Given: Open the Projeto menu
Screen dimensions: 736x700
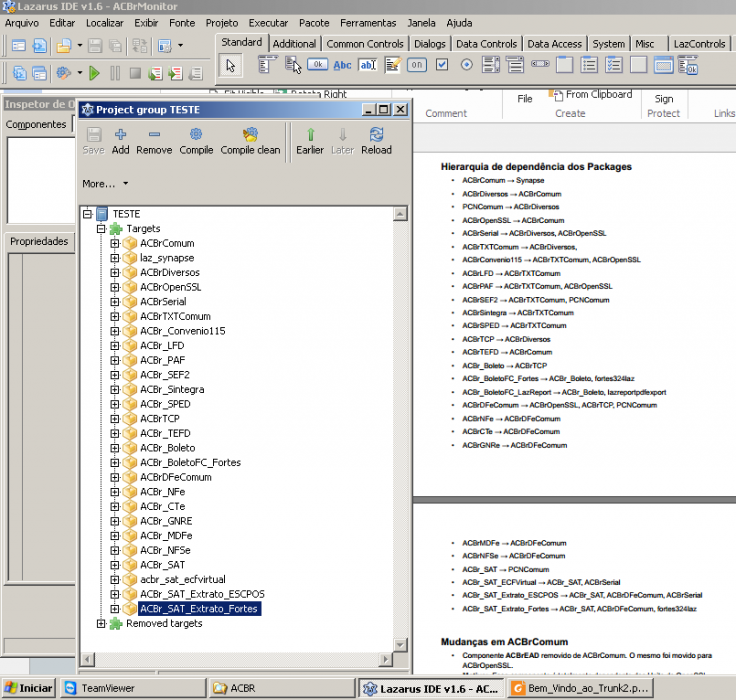Looking at the screenshot, I should tap(222, 23).
